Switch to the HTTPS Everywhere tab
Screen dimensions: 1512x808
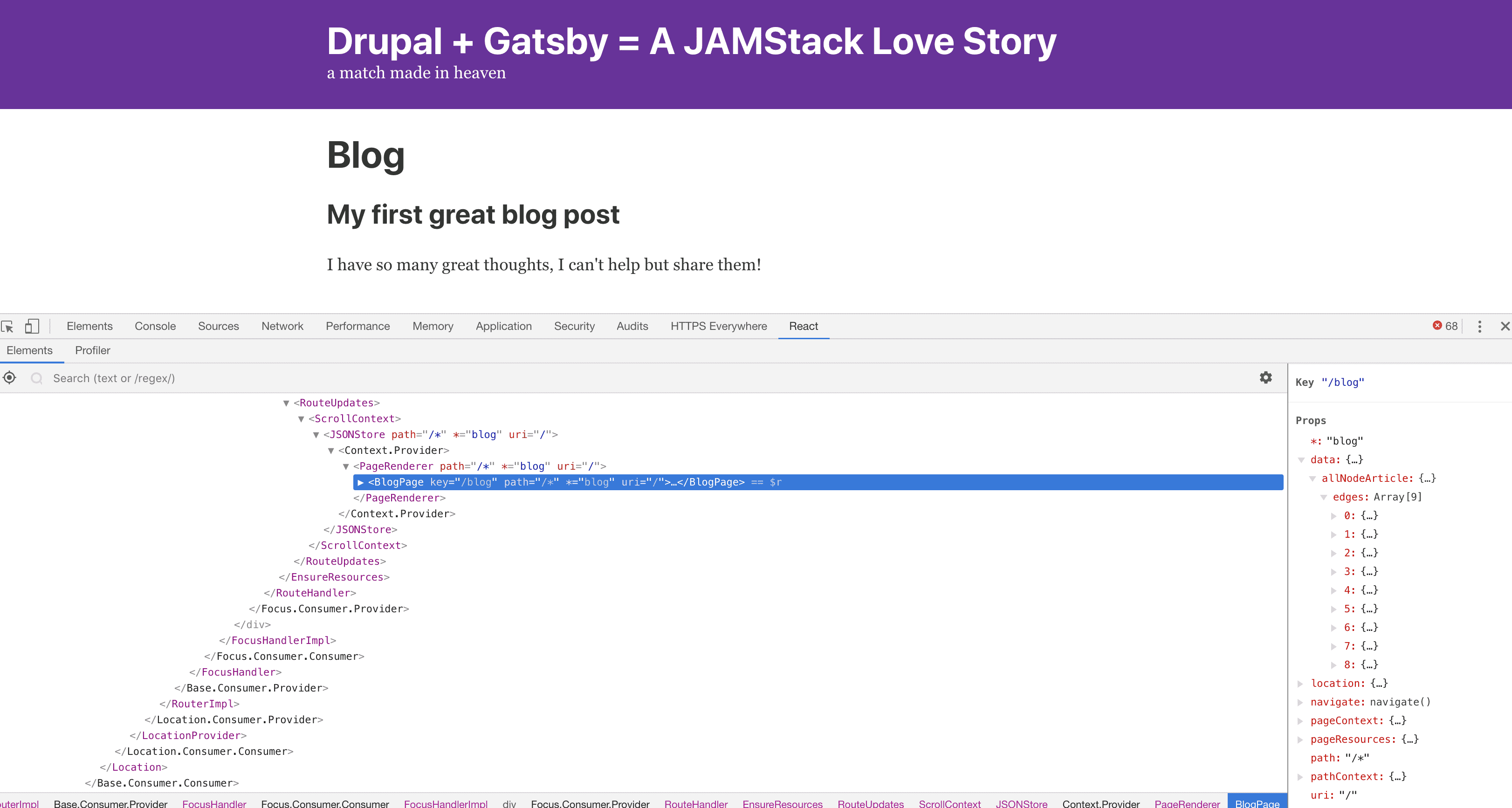[x=718, y=326]
